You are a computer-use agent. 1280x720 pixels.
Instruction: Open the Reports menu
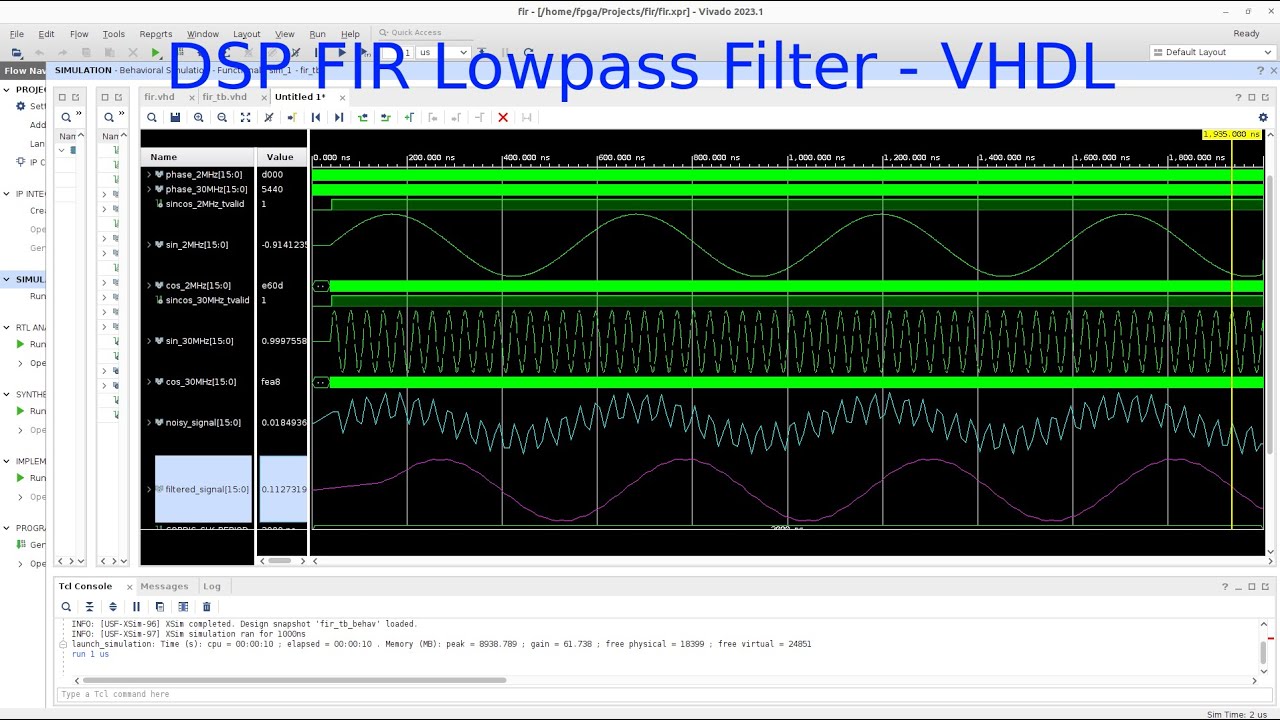156,34
